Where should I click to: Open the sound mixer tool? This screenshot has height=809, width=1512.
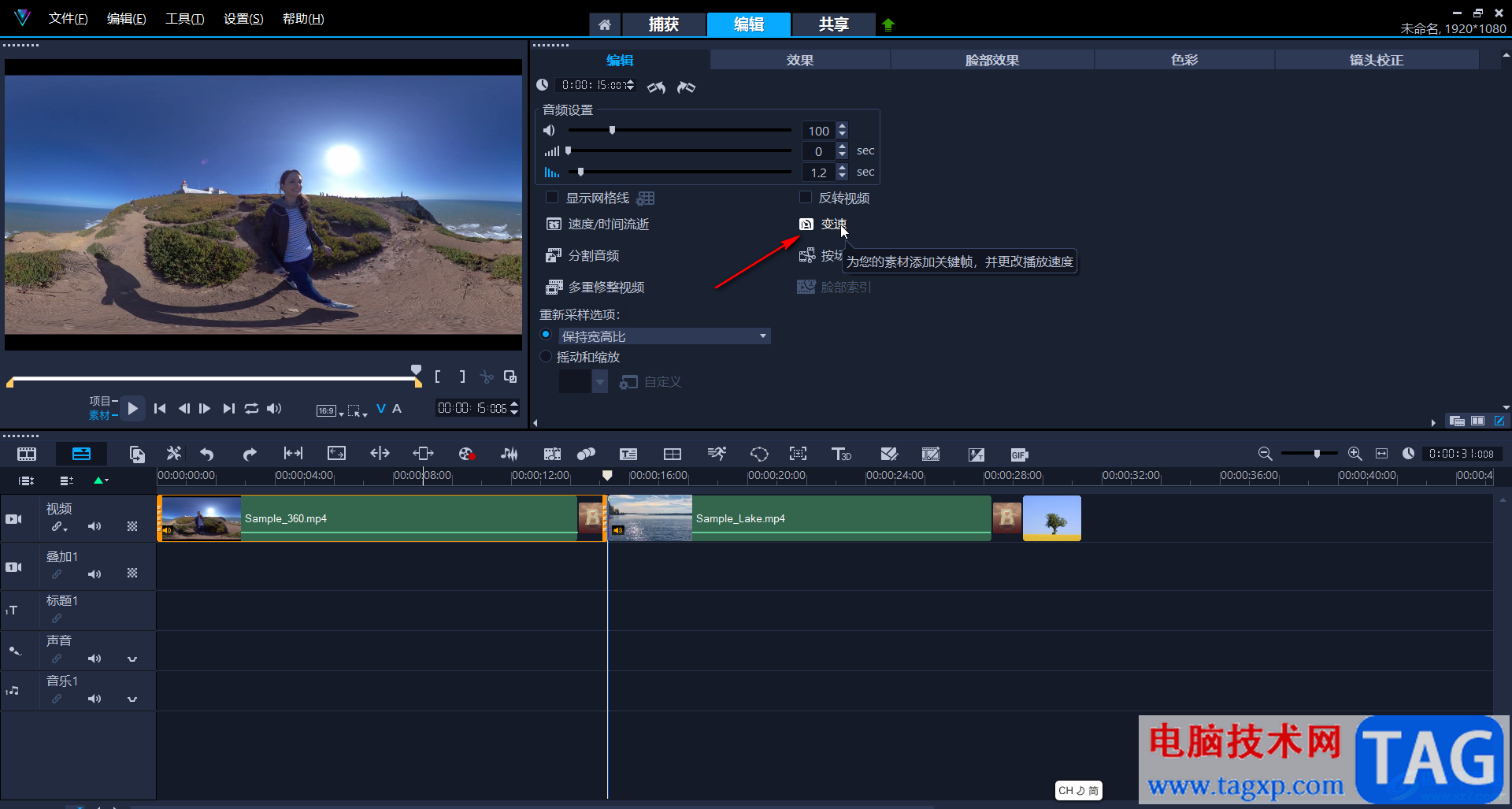510,454
